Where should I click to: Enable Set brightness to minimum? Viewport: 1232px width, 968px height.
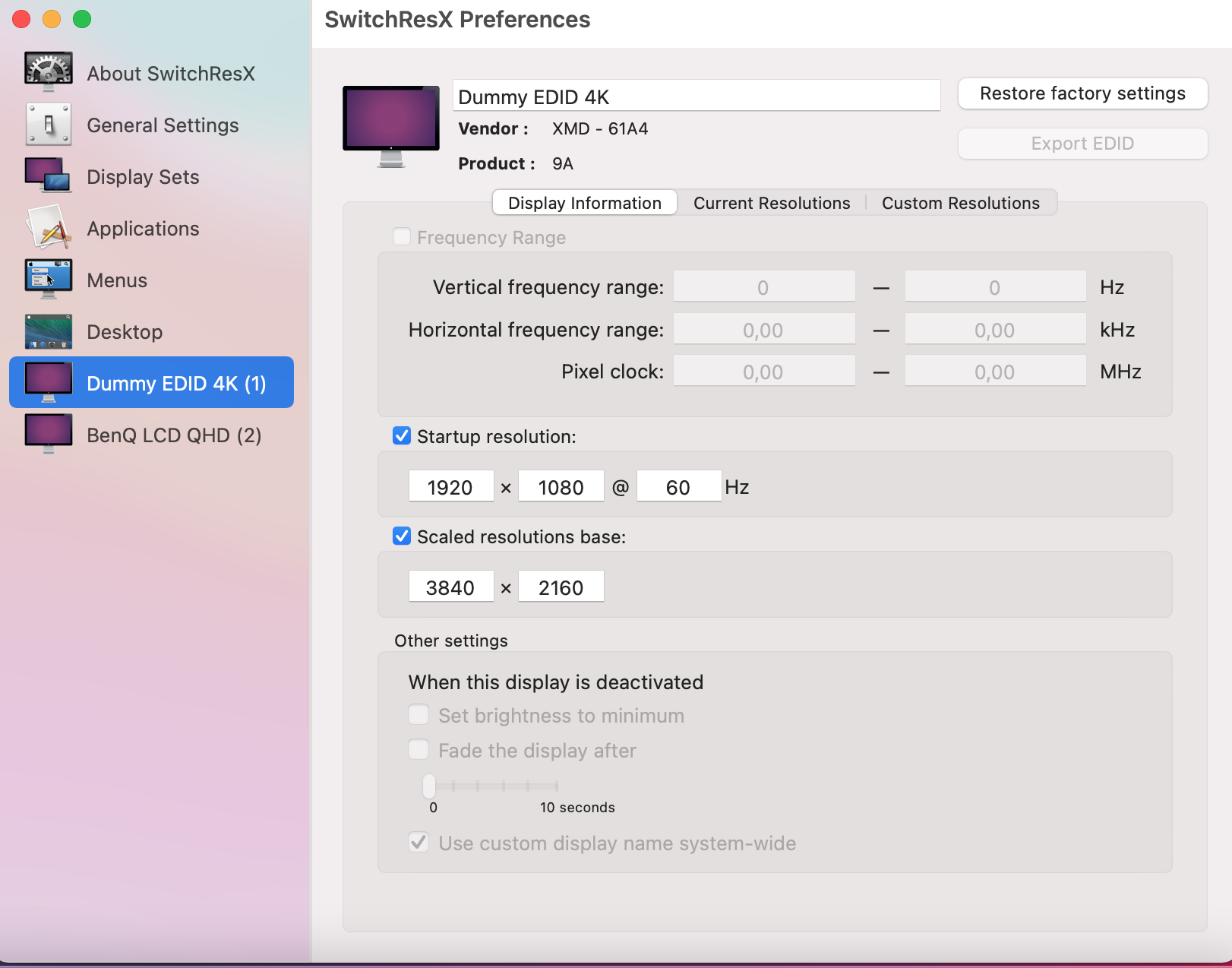[419, 715]
